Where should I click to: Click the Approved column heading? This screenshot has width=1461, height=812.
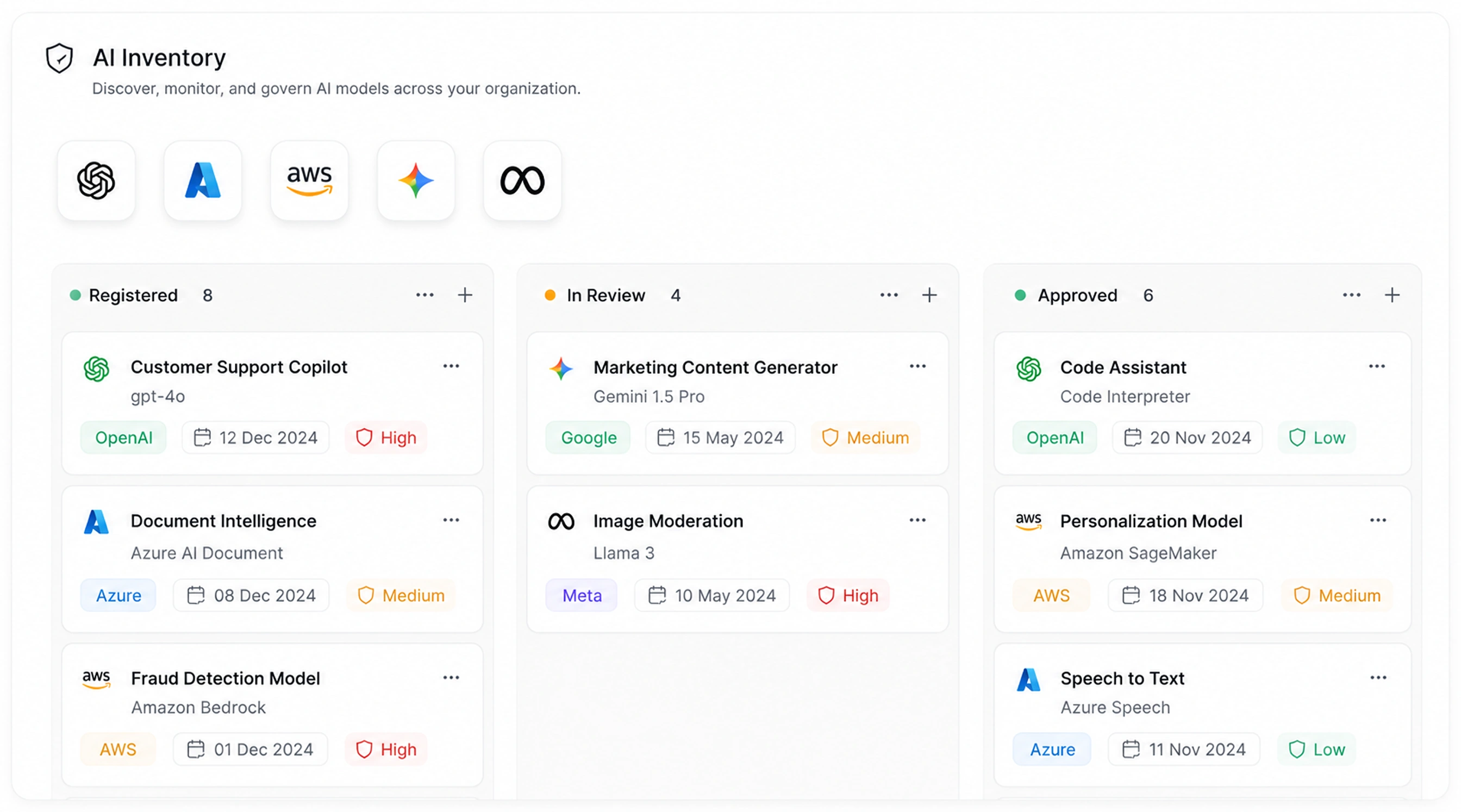(1078, 296)
